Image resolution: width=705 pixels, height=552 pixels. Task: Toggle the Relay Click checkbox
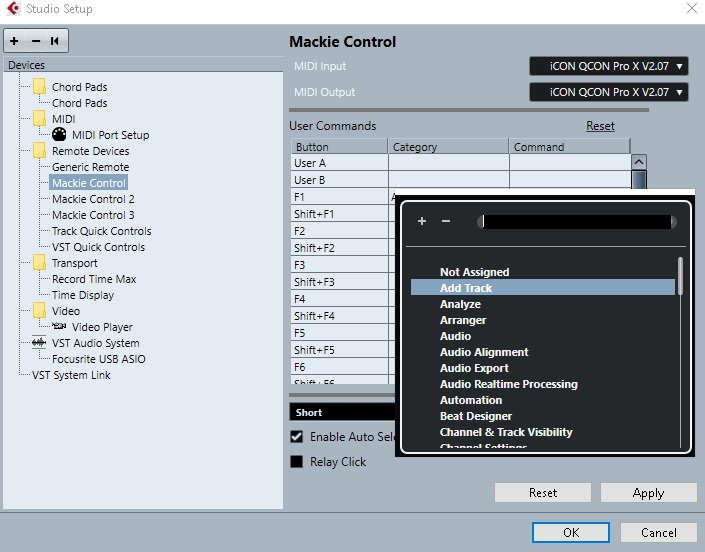pyautogui.click(x=297, y=462)
